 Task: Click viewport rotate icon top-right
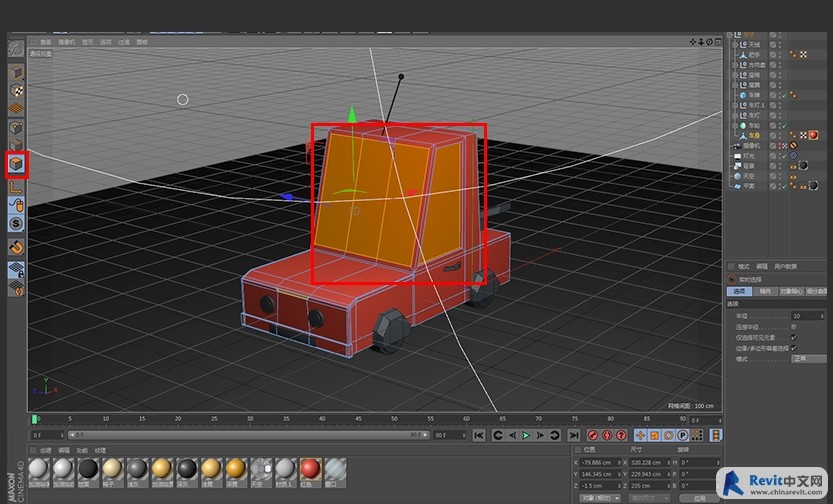710,42
